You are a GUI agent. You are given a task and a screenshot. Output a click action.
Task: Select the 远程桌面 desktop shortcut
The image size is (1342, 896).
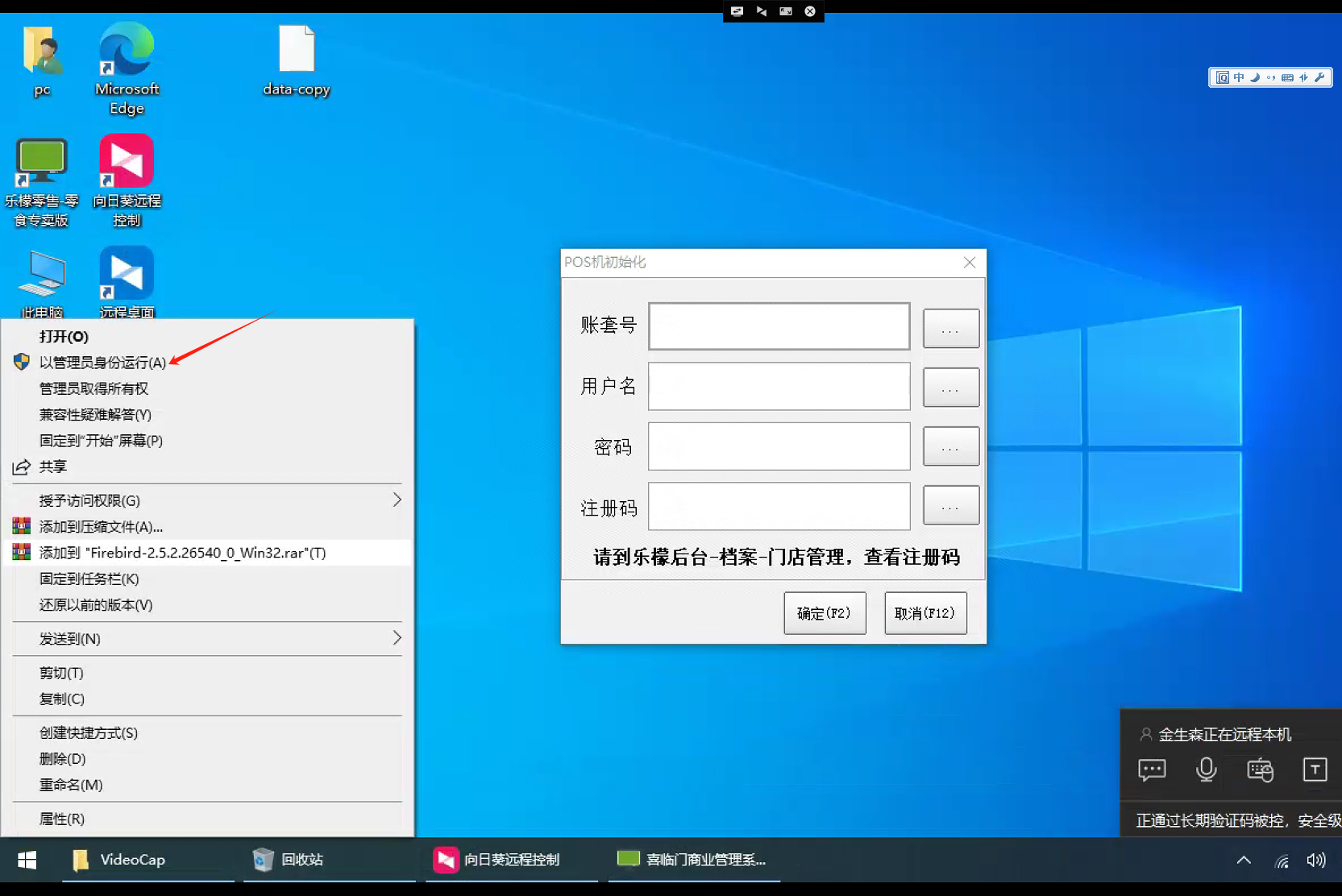click(127, 284)
